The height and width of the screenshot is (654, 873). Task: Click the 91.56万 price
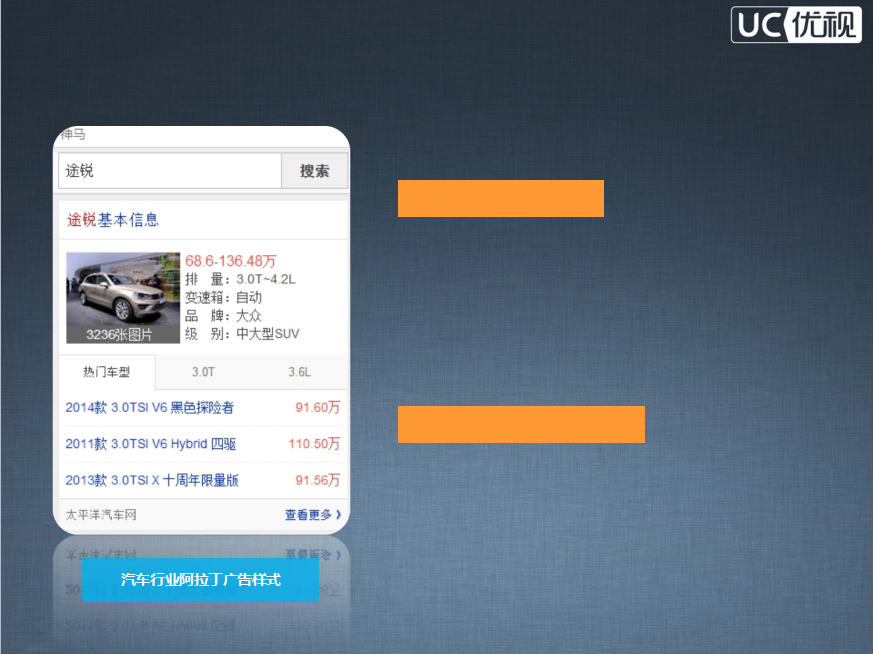click(317, 480)
